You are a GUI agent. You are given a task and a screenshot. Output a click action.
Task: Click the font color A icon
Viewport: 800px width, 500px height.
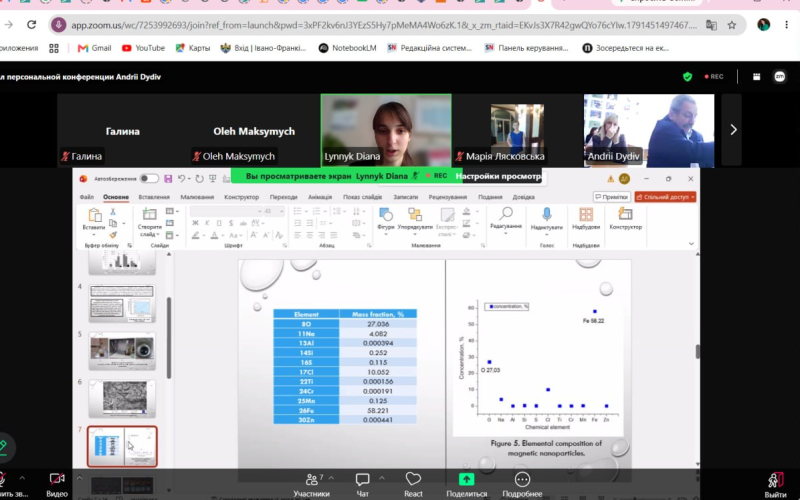point(214,235)
